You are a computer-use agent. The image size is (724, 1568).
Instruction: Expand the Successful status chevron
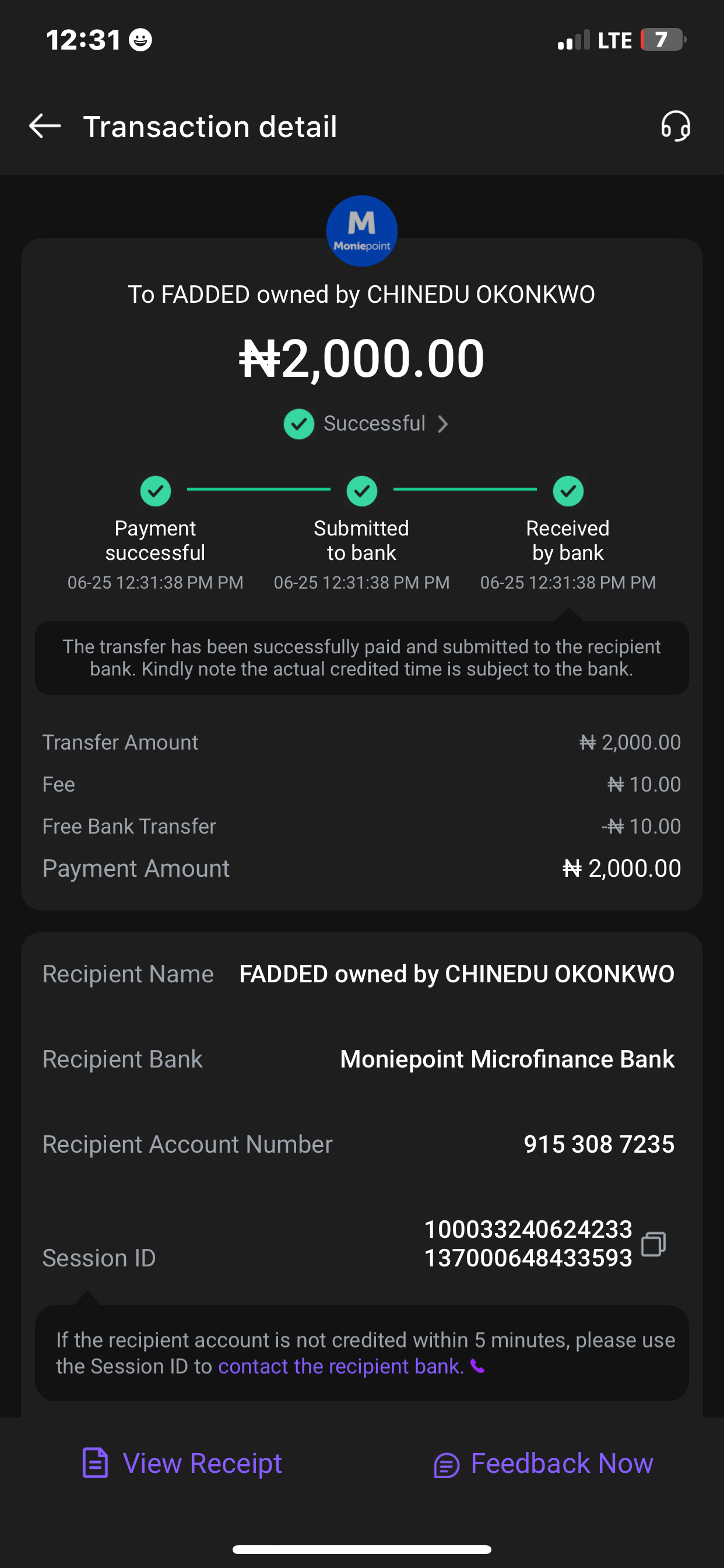(443, 424)
